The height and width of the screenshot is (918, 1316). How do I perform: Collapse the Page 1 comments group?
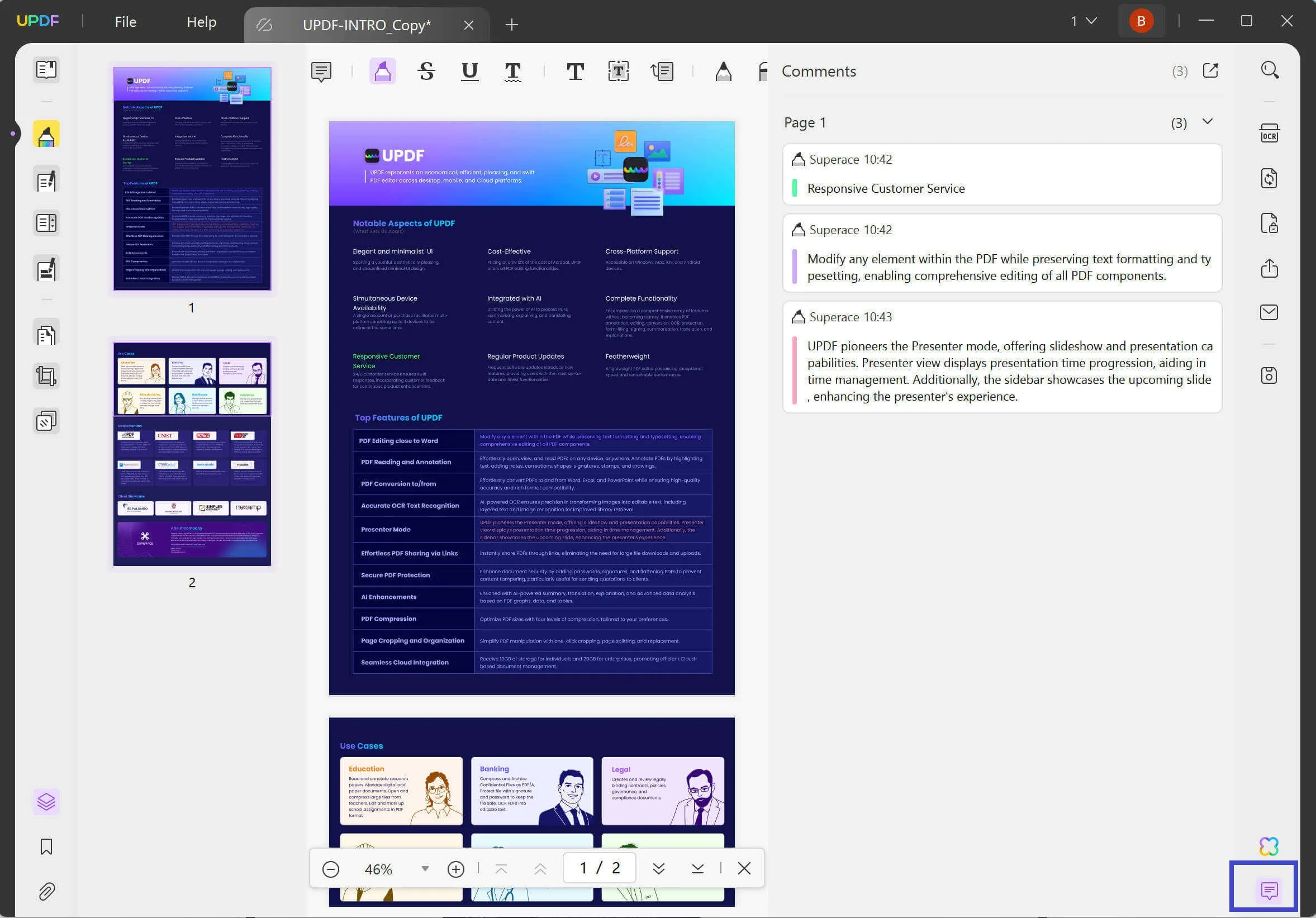(x=1207, y=122)
